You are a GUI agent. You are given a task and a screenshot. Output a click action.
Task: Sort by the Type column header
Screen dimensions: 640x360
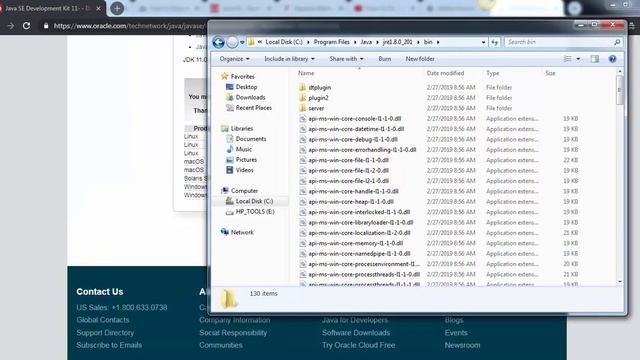(x=492, y=73)
